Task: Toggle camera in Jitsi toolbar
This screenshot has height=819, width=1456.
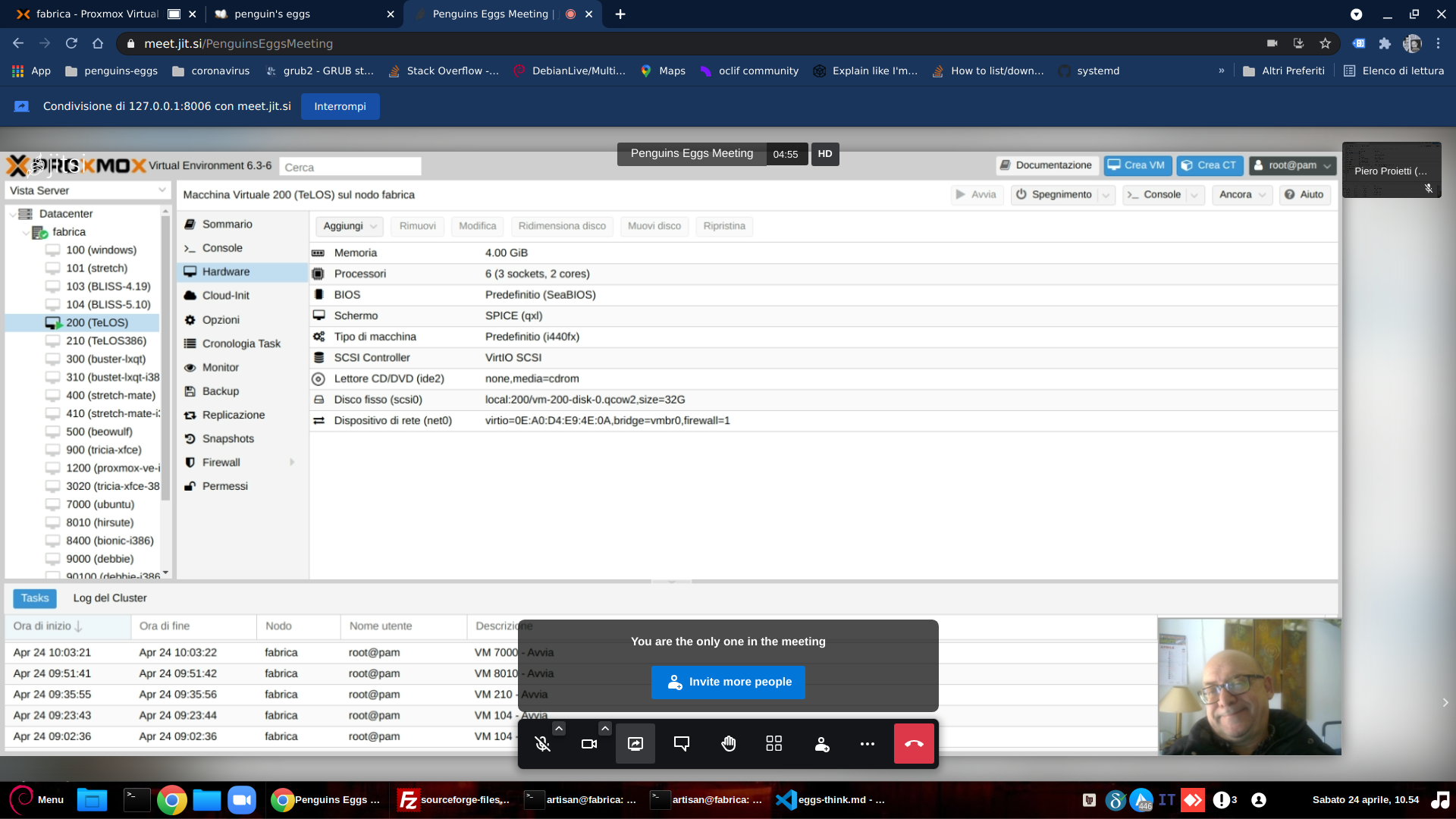Action: (x=589, y=744)
